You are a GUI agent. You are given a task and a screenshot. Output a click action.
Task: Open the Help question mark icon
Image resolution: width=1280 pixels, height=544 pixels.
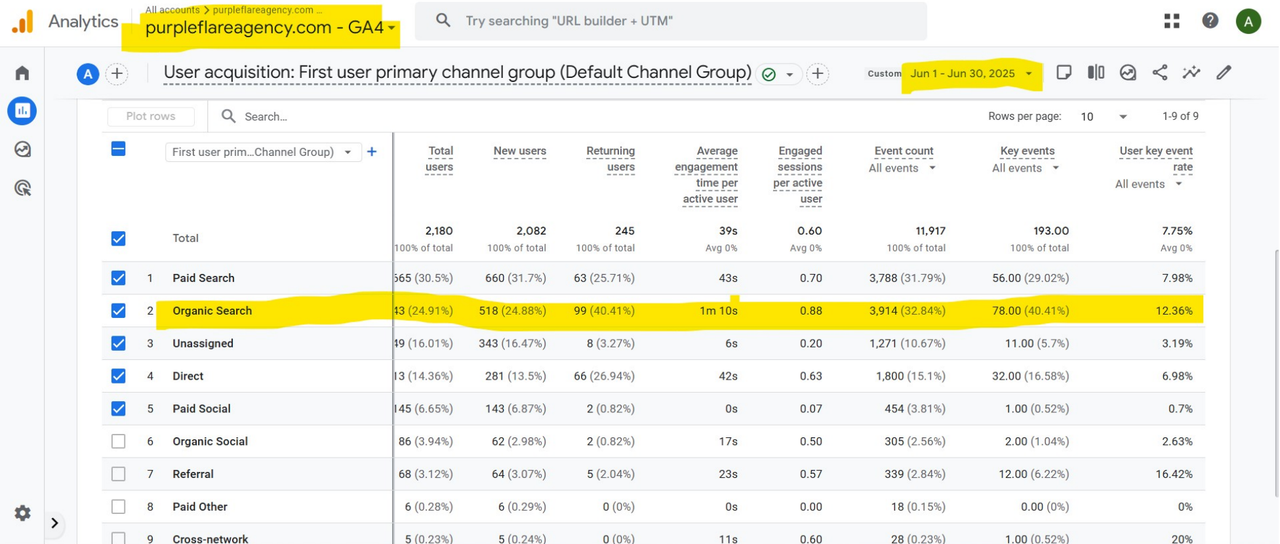[x=1210, y=21]
